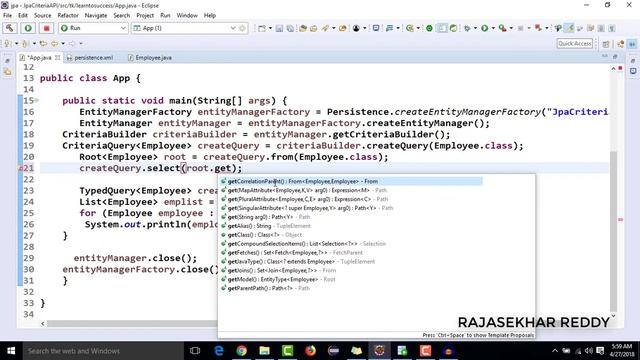
Task: Open Firefox from taskbar
Action: click(x=311, y=351)
